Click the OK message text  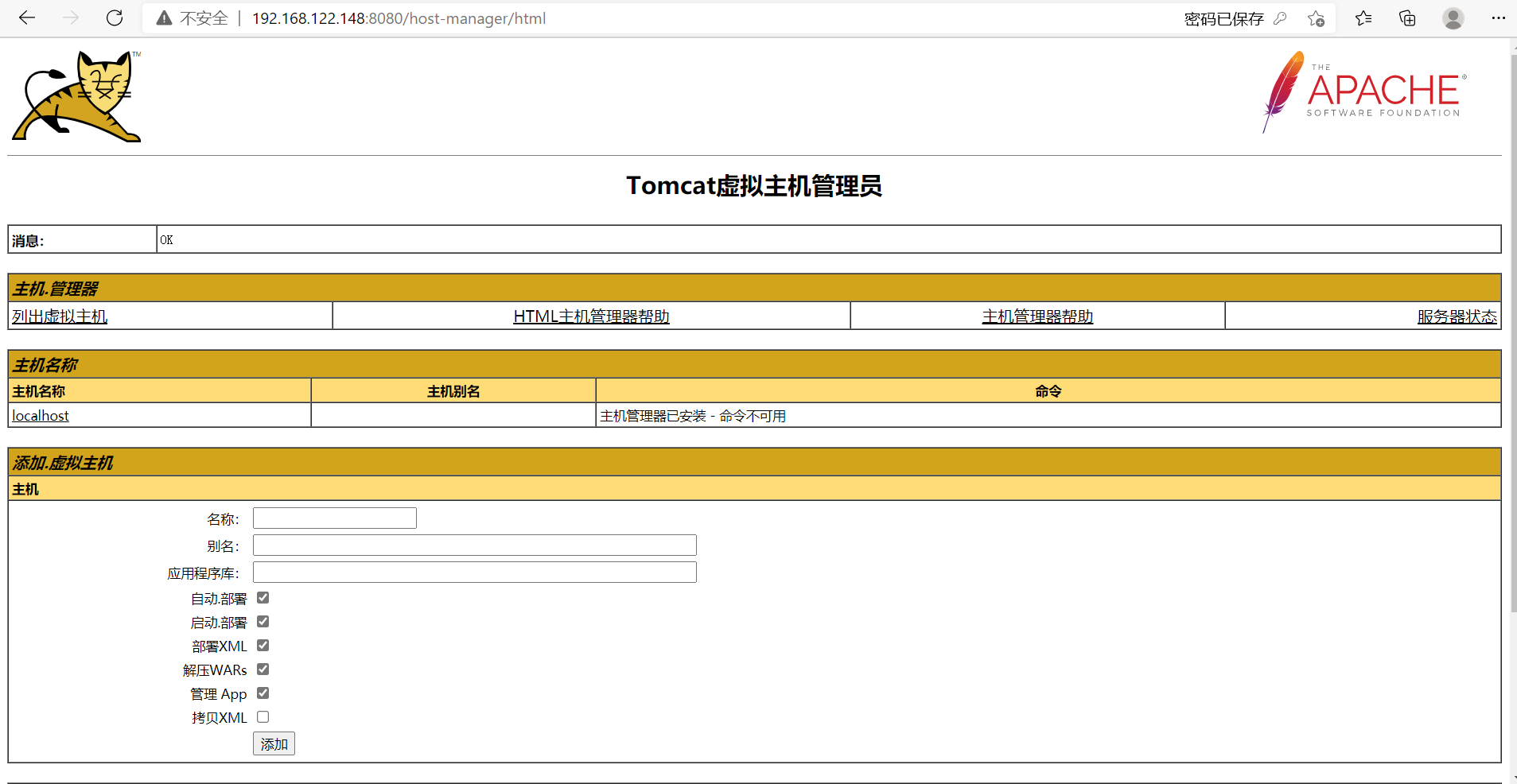pyautogui.click(x=166, y=240)
